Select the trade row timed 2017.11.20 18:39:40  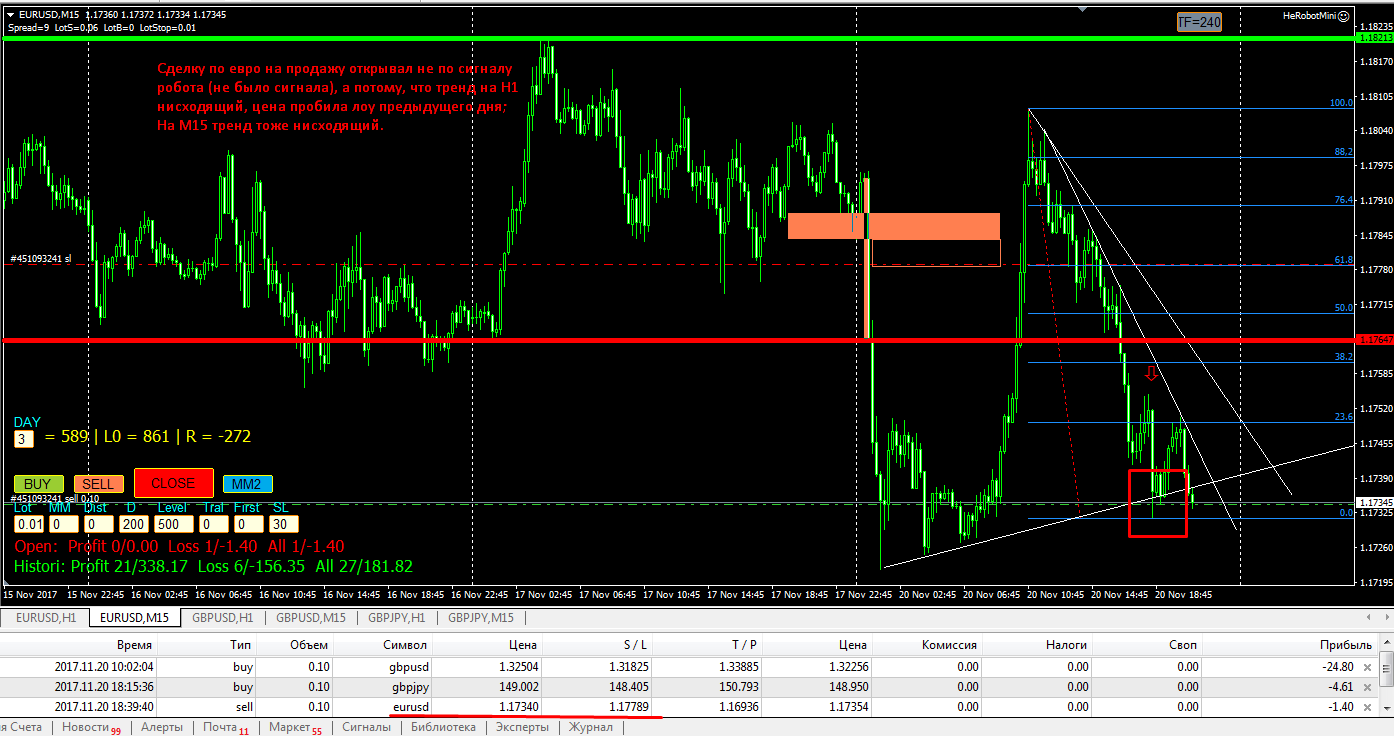(690, 707)
